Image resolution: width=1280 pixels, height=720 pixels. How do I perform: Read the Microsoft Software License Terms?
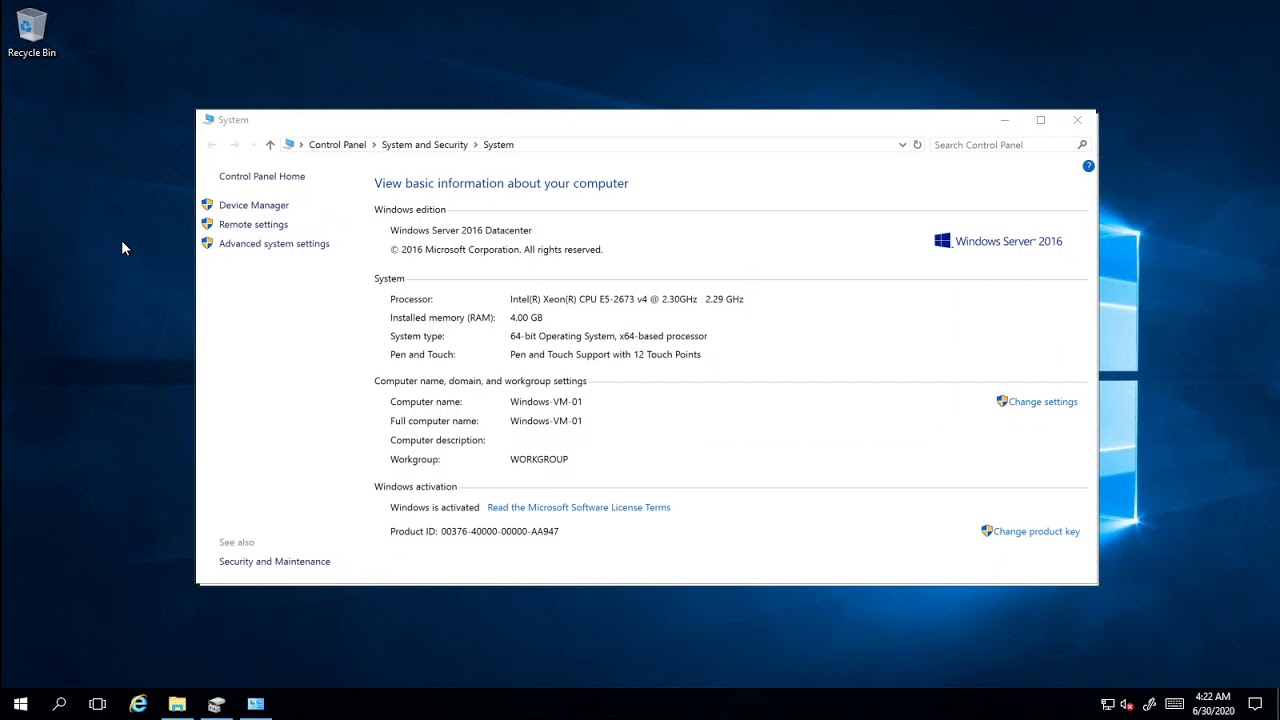(578, 508)
